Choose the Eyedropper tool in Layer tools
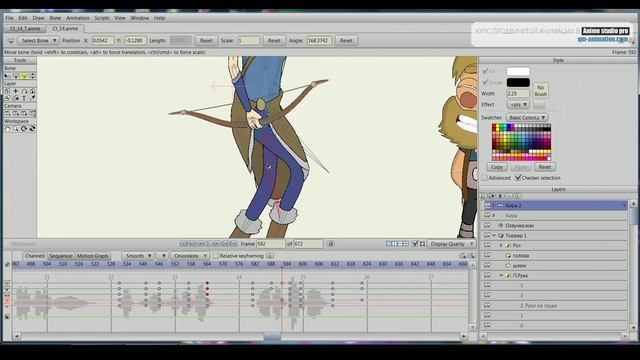Screen dimensions: 640x360 click(33, 98)
